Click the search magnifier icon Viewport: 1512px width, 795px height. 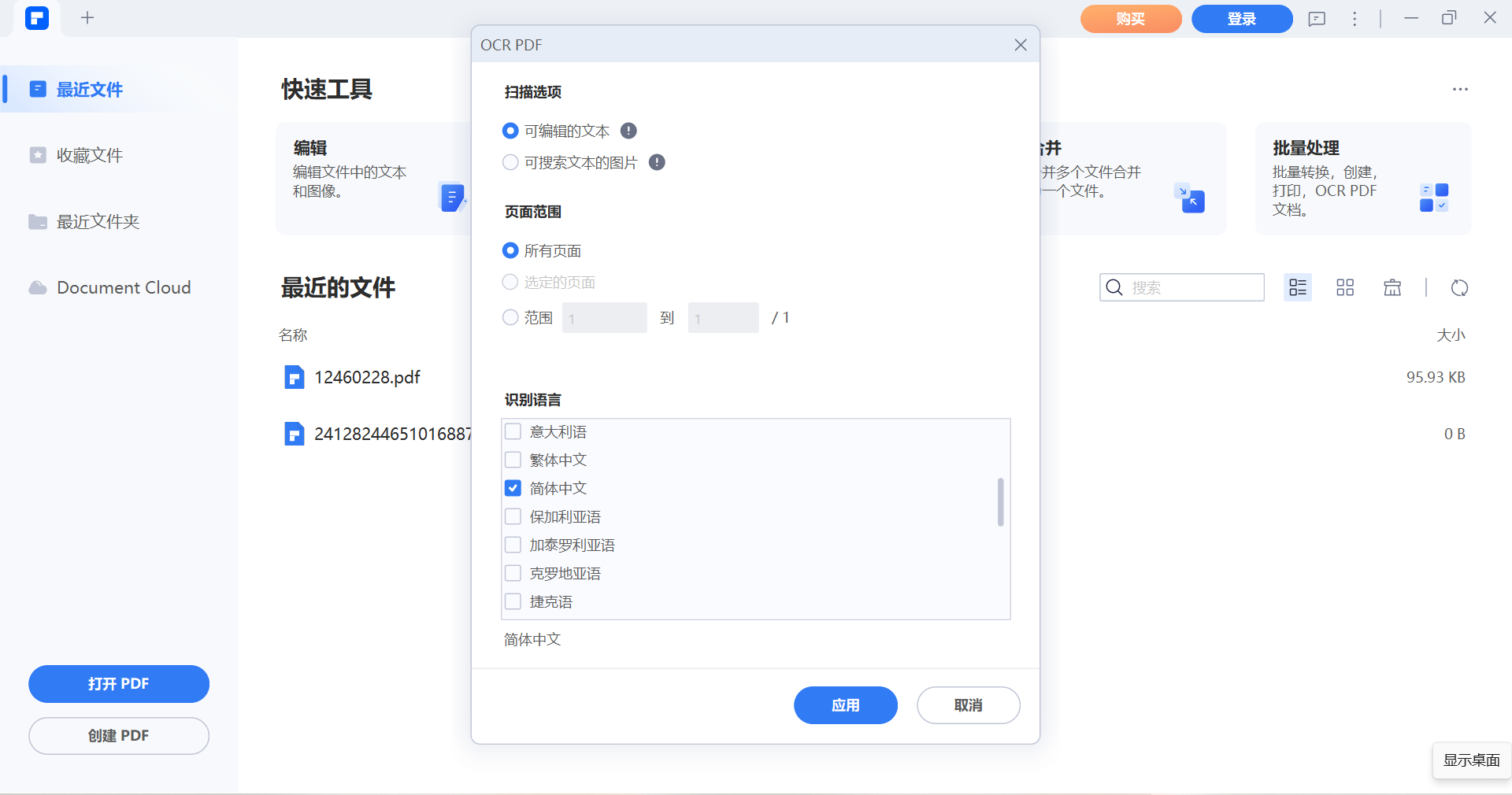point(1114,287)
